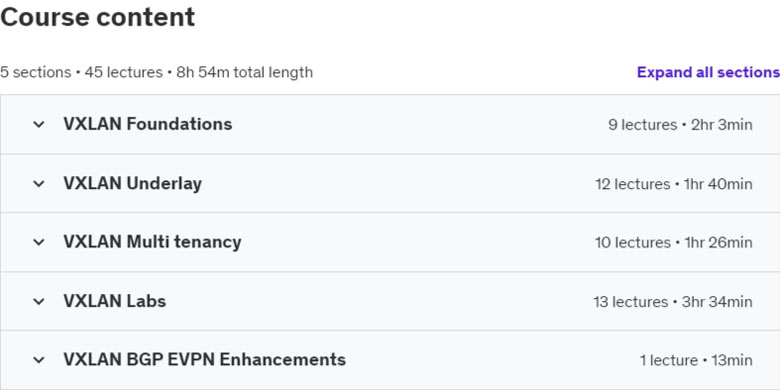Click the '13 lectures • 3hr 34min' label
Screen dimensions: 780x390
673,301
